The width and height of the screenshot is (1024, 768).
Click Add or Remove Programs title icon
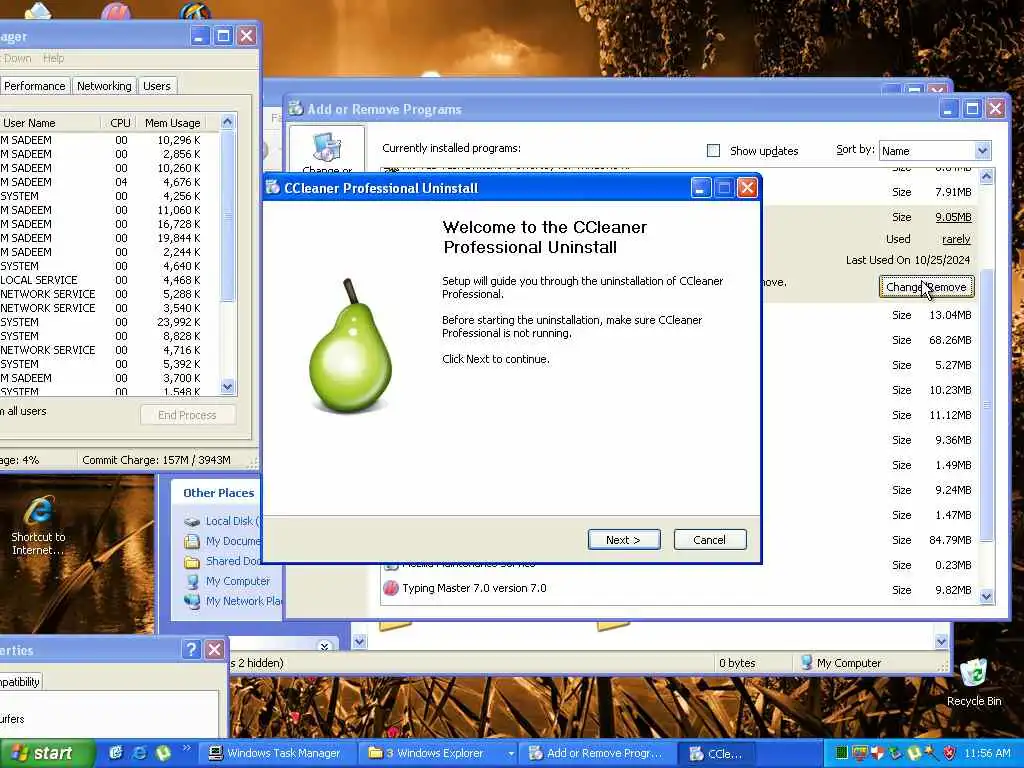click(296, 108)
